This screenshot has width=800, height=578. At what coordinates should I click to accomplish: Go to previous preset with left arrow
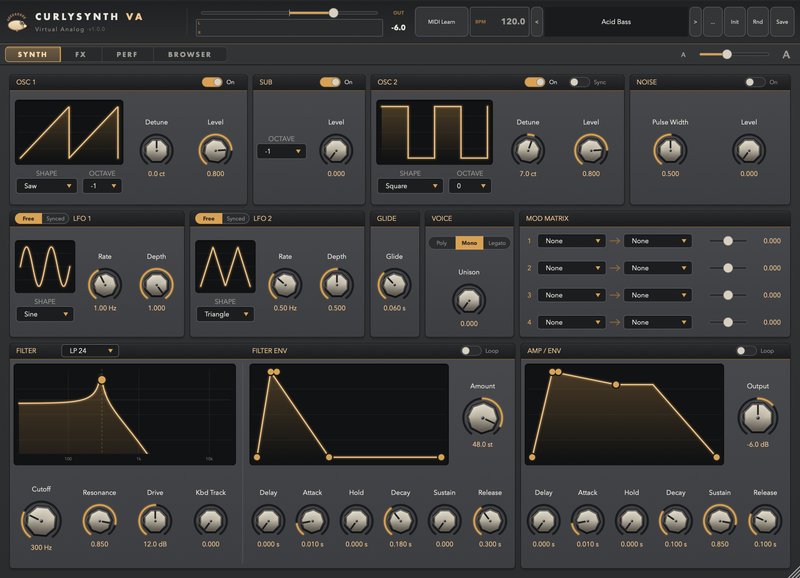[x=536, y=22]
